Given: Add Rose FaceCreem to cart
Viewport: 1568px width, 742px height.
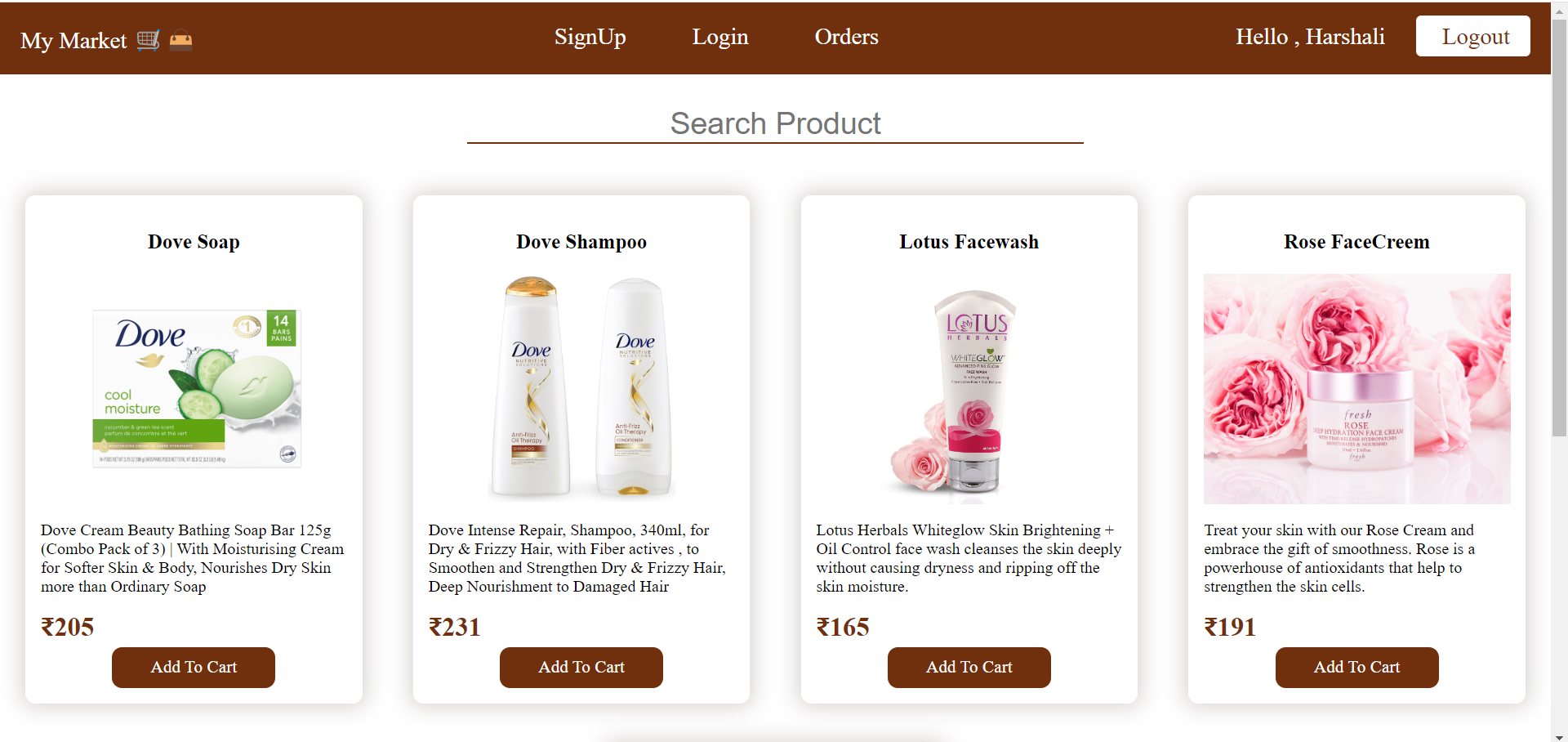Looking at the screenshot, I should 1356,667.
